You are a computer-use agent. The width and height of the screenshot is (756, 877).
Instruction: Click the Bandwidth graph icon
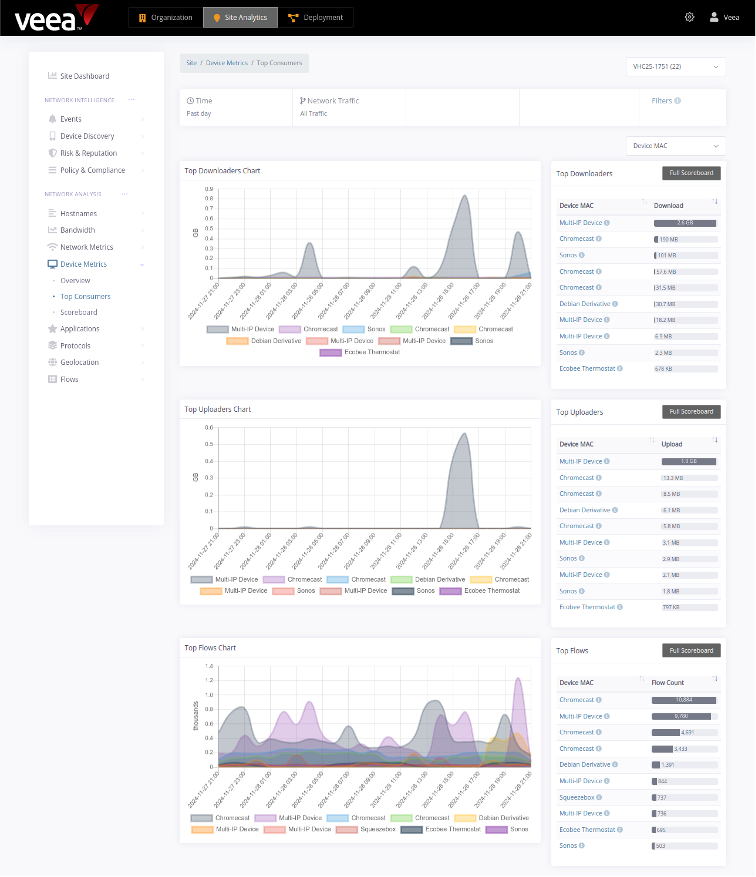pos(52,230)
